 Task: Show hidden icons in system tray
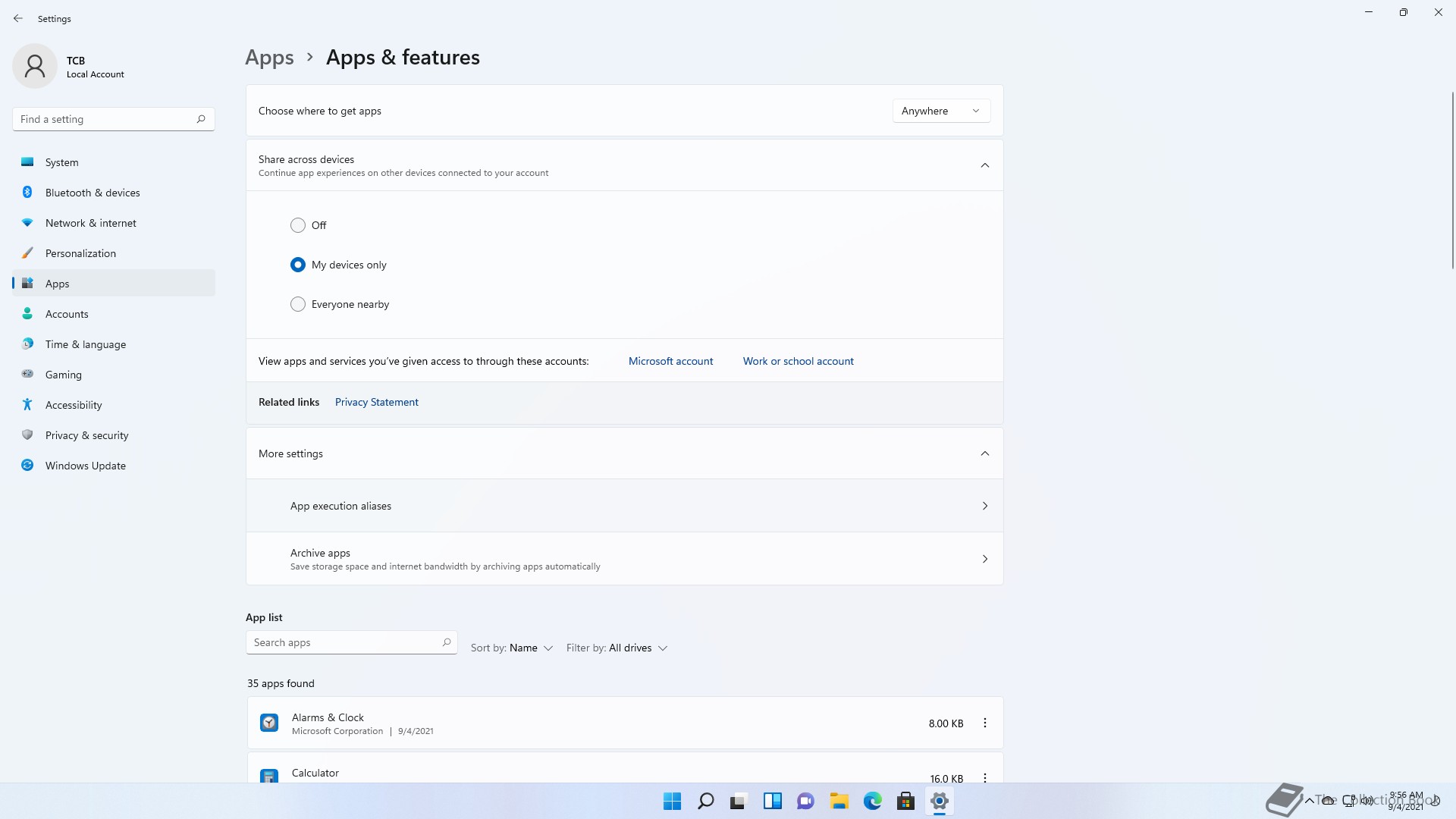point(1310,800)
